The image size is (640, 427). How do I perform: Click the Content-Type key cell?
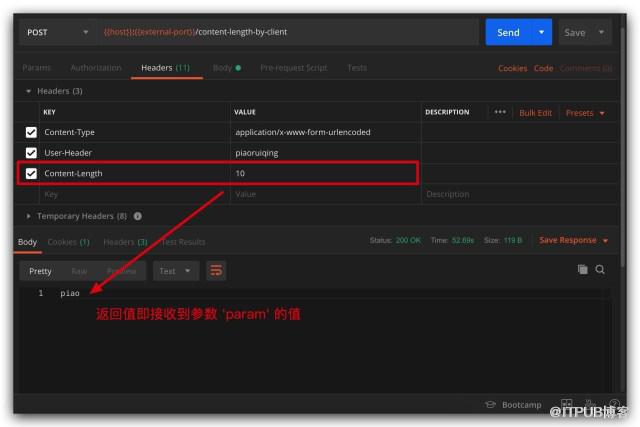point(135,132)
